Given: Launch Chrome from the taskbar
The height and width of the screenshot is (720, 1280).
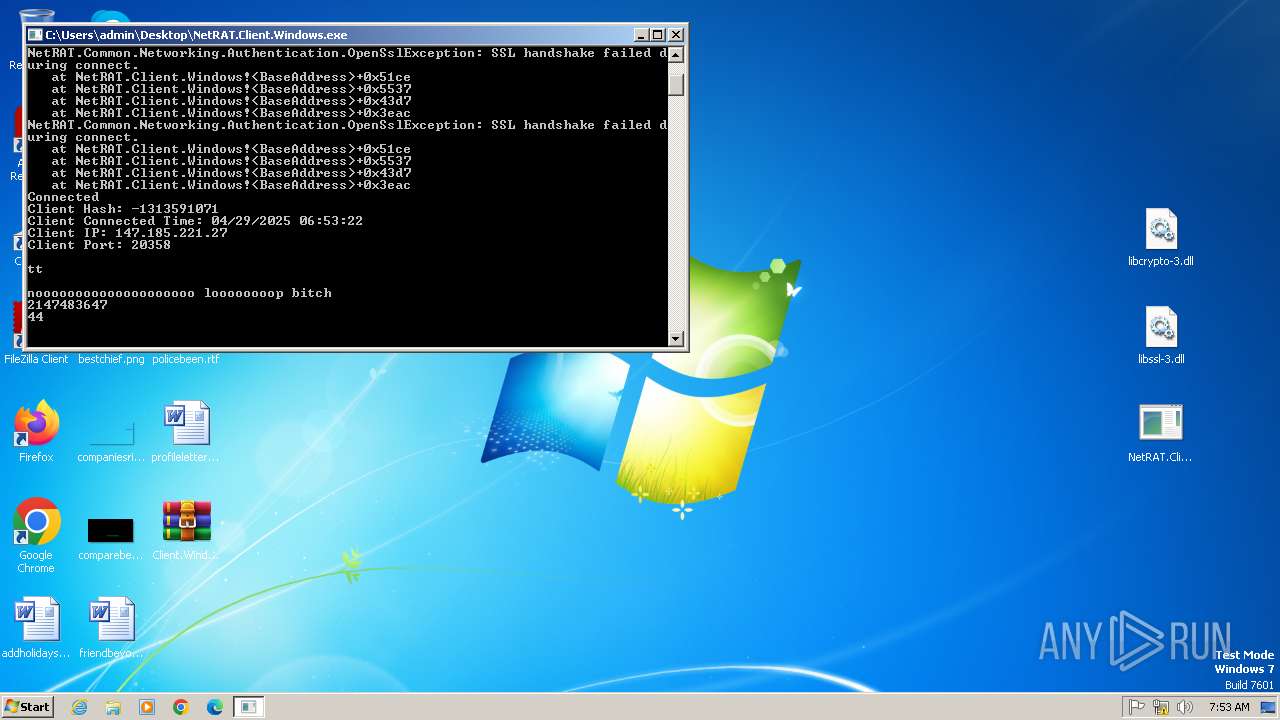Looking at the screenshot, I should (181, 707).
